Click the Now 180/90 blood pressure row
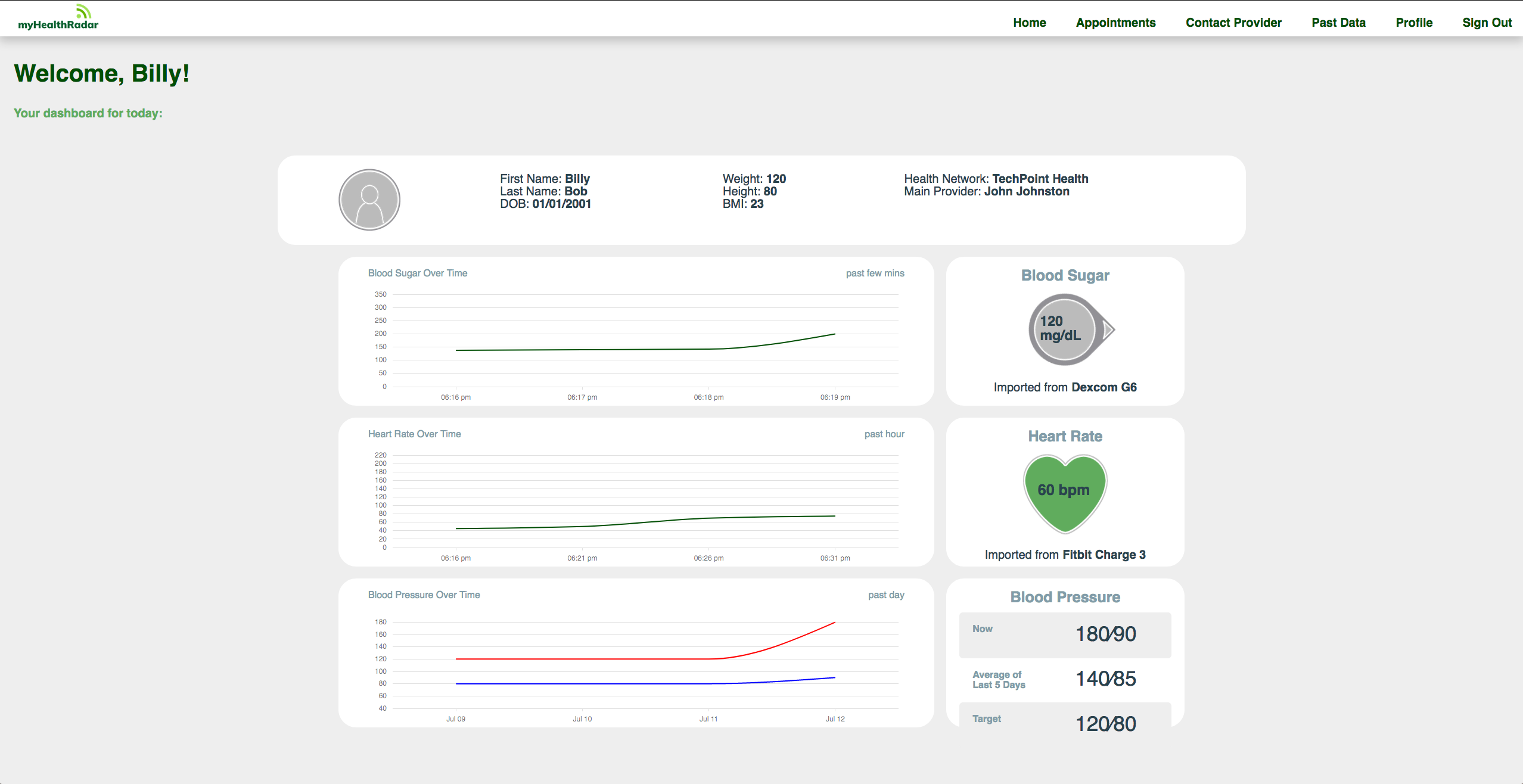 tap(1065, 634)
